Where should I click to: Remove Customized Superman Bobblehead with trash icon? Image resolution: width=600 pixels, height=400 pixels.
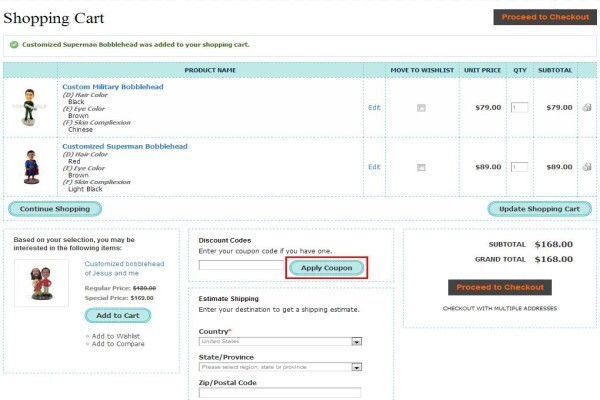tap(587, 167)
